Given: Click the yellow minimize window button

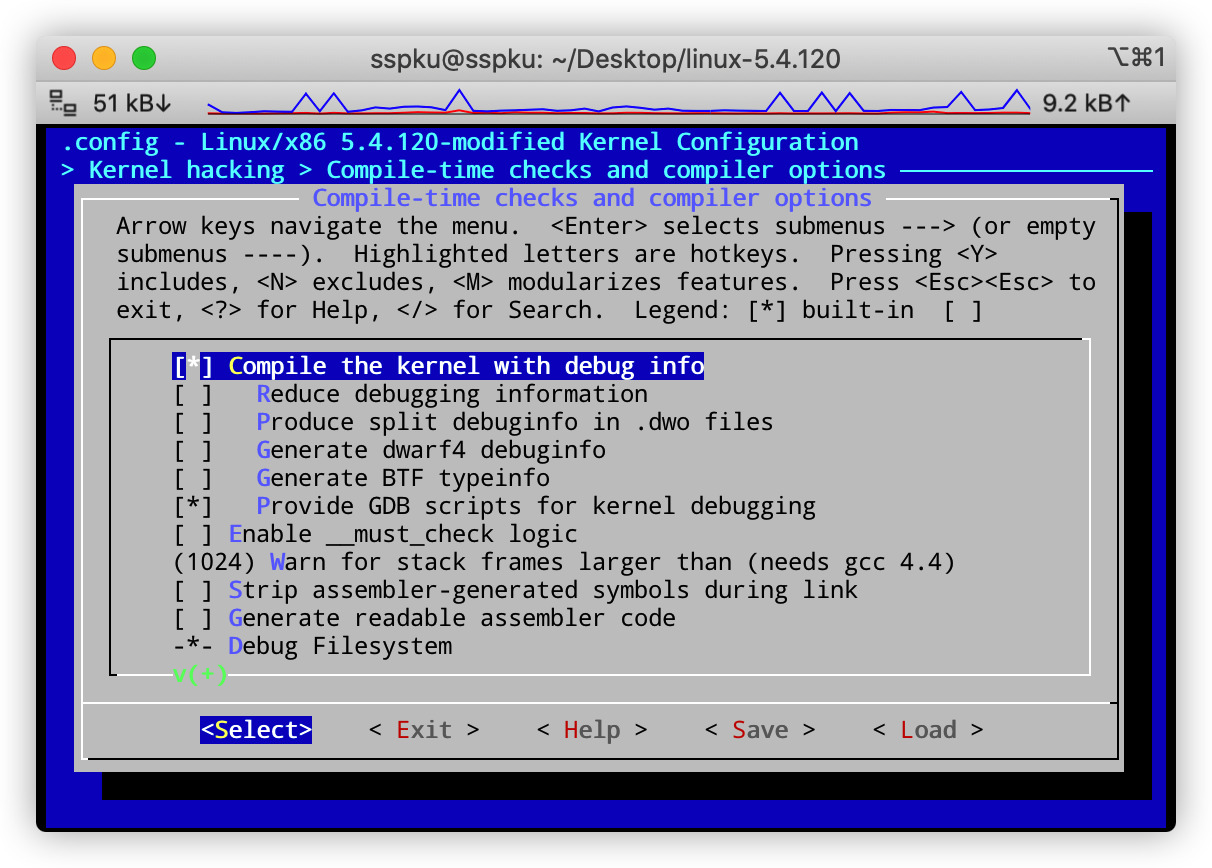Looking at the screenshot, I should click(104, 58).
